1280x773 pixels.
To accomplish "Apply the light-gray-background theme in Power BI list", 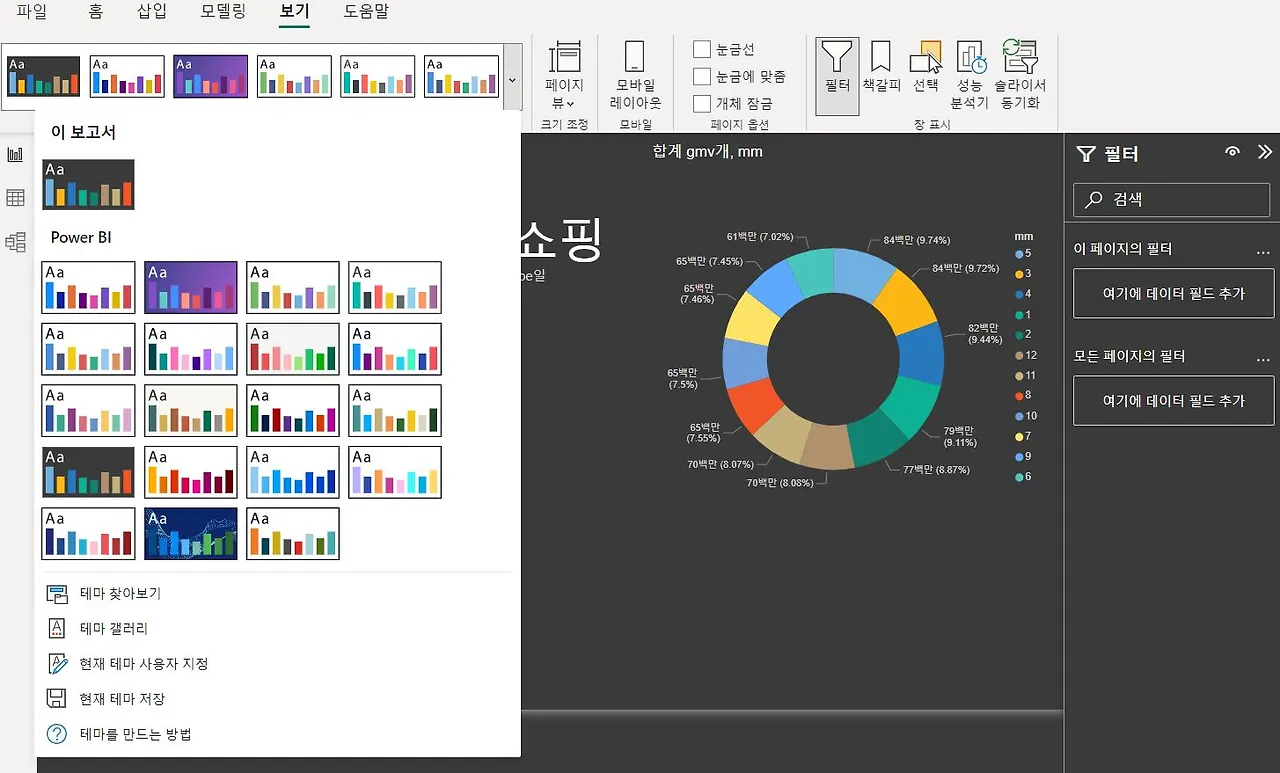I will pyautogui.click(x=293, y=349).
